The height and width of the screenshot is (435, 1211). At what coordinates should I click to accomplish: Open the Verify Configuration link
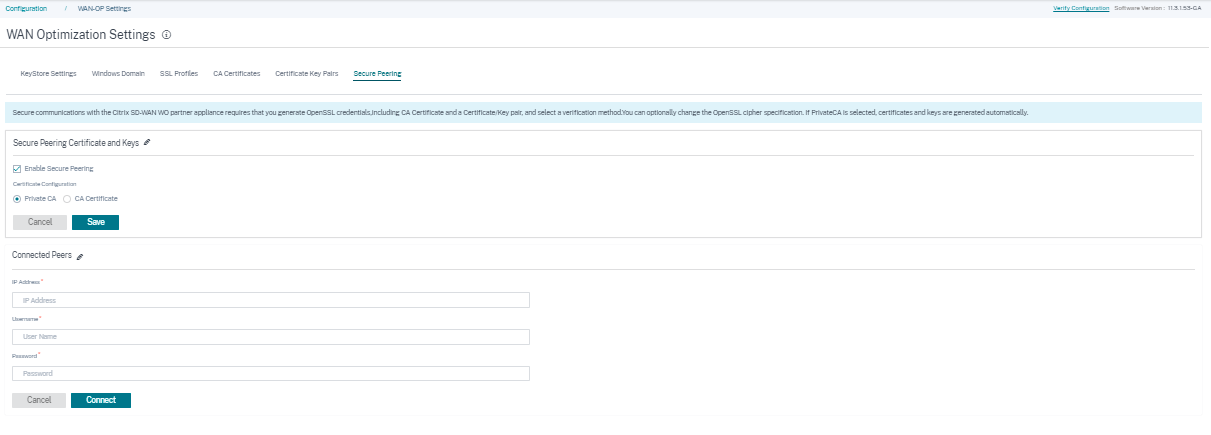point(1081,8)
